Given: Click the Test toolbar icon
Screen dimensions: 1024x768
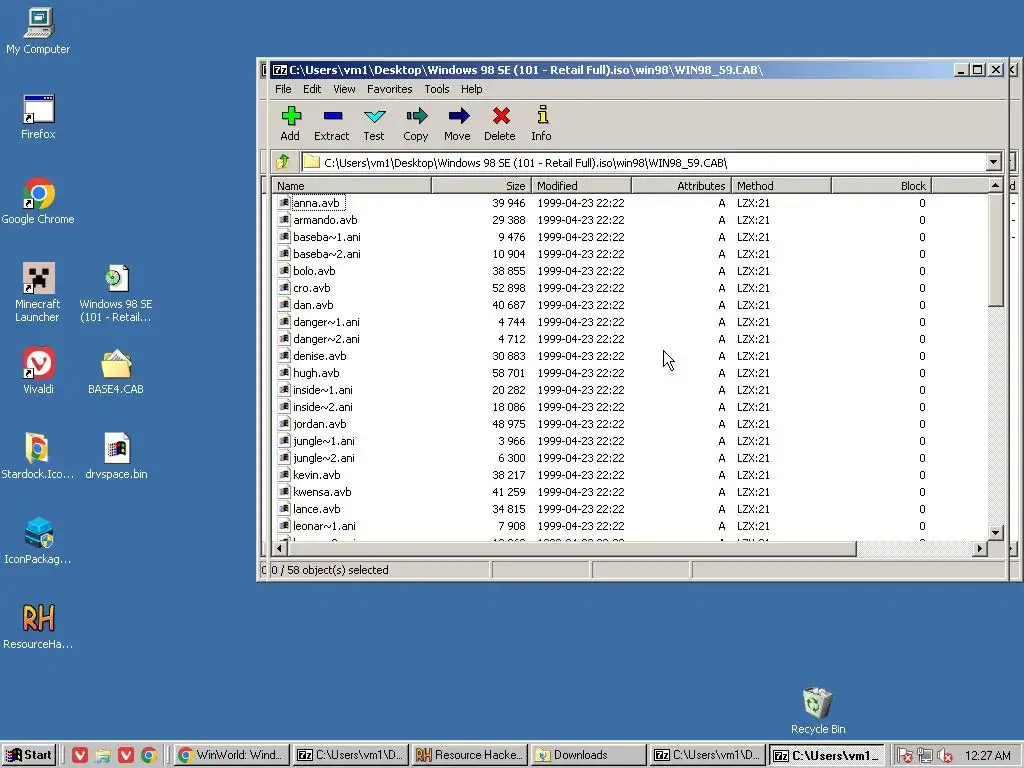Looking at the screenshot, I should (374, 123).
